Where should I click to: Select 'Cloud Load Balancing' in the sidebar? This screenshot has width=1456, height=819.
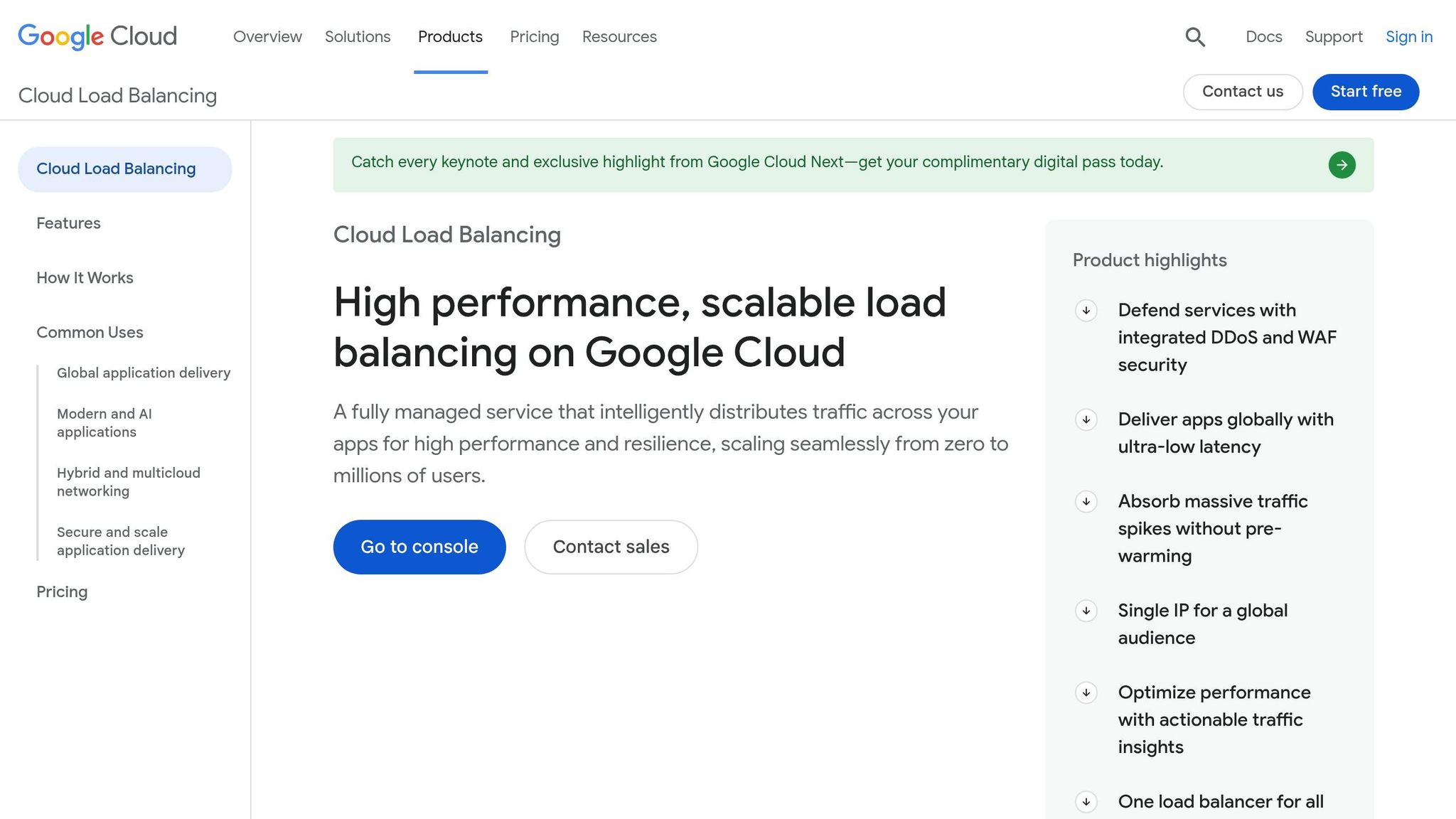(116, 168)
